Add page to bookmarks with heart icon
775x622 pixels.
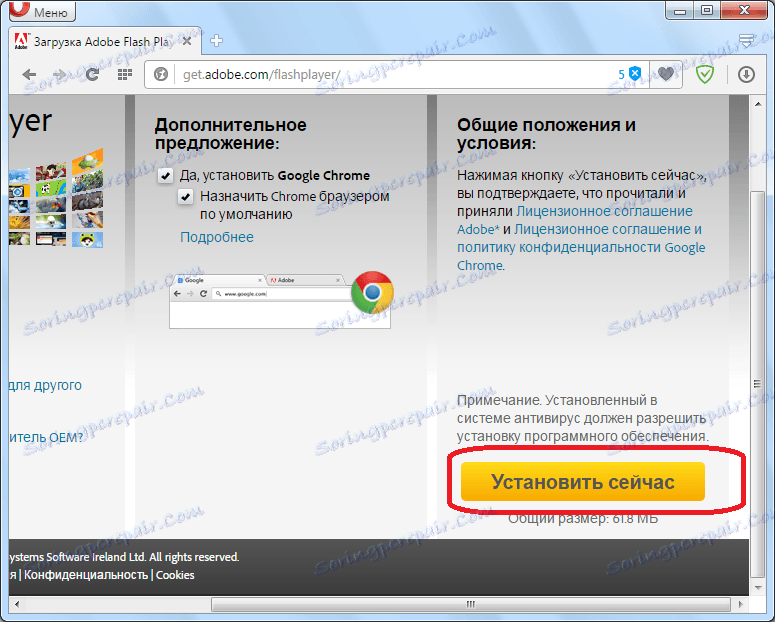666,74
